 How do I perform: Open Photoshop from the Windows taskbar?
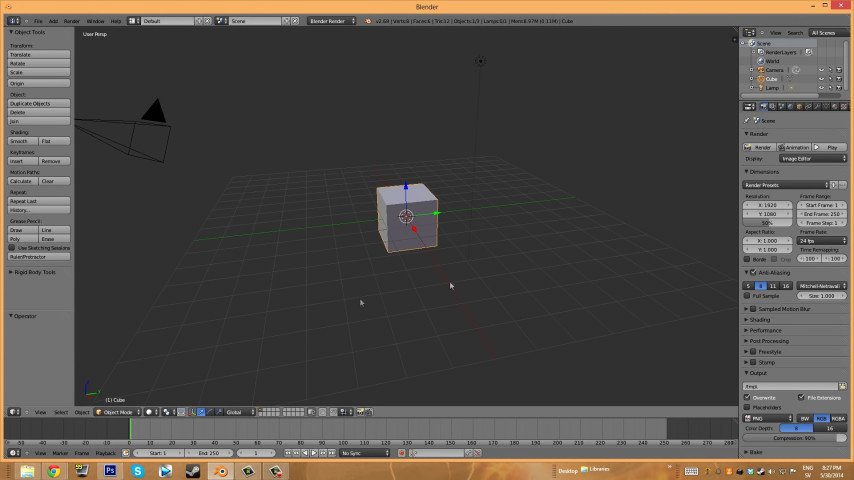111,470
